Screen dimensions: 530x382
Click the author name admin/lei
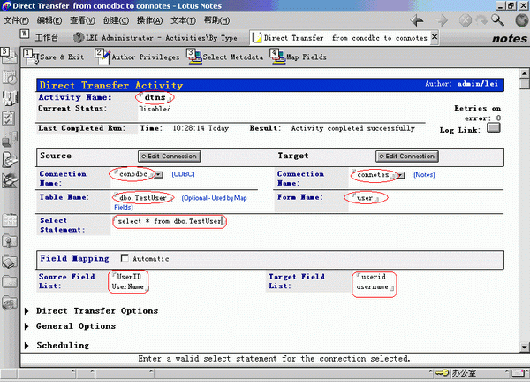pos(477,83)
